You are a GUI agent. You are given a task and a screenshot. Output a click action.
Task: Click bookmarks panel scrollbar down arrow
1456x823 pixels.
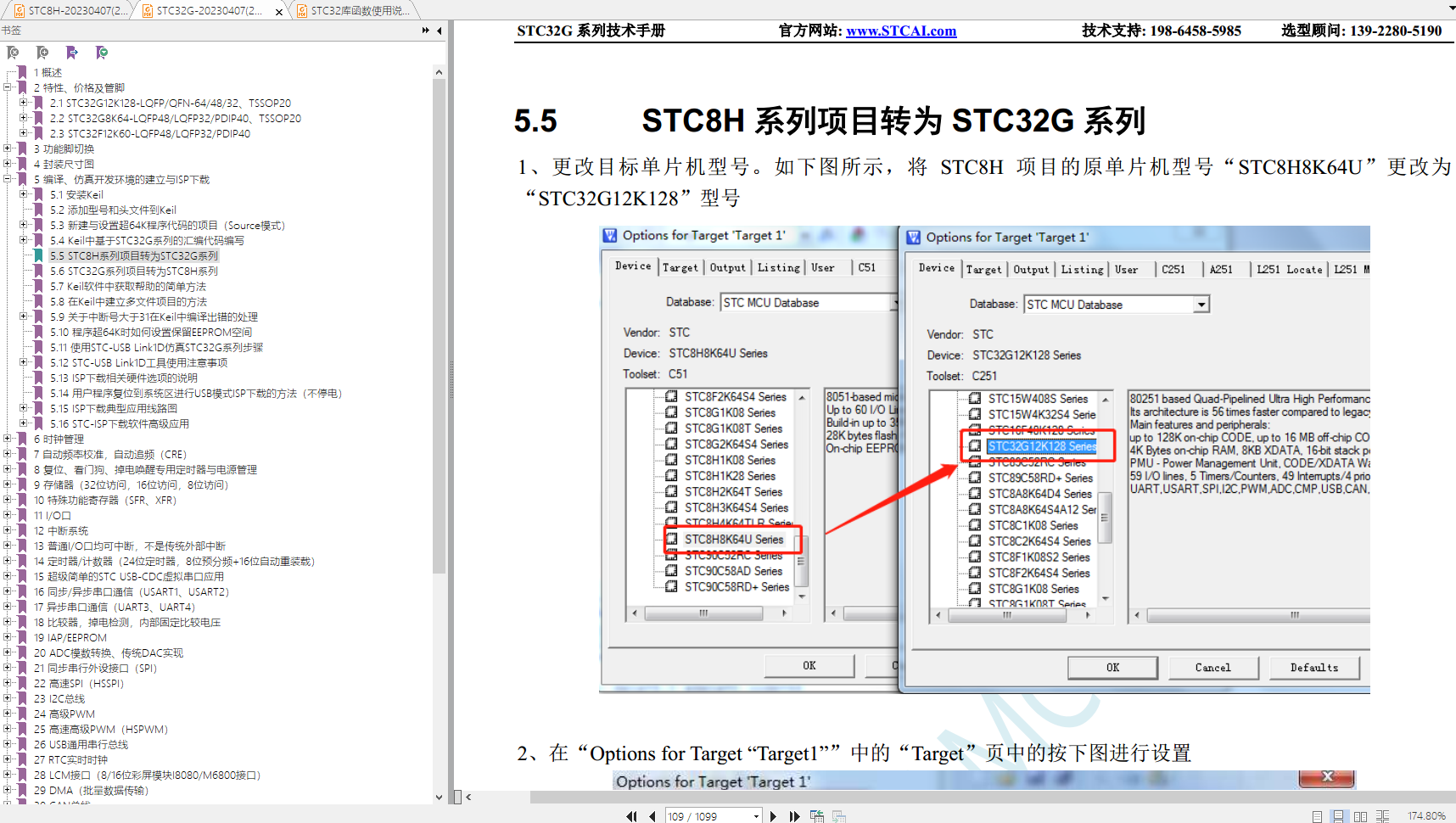coord(439,797)
